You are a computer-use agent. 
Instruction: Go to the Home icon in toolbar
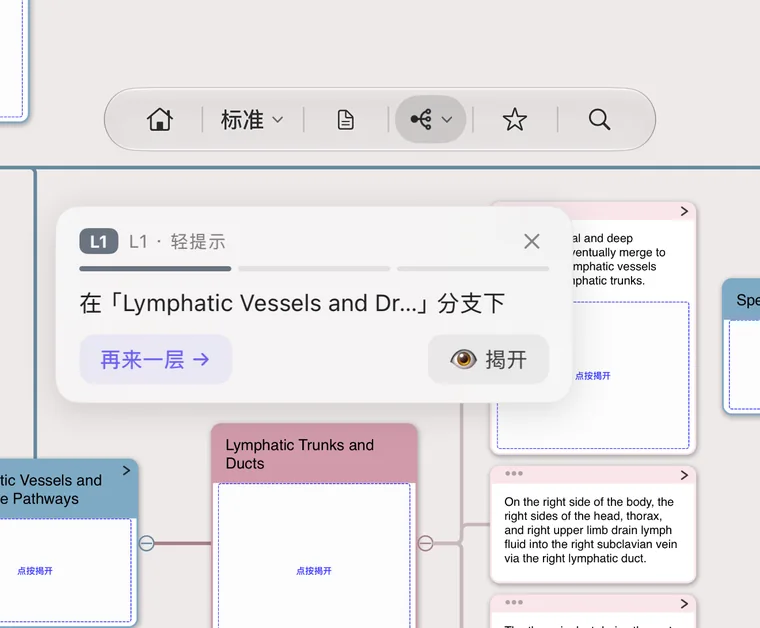pyautogui.click(x=159, y=119)
